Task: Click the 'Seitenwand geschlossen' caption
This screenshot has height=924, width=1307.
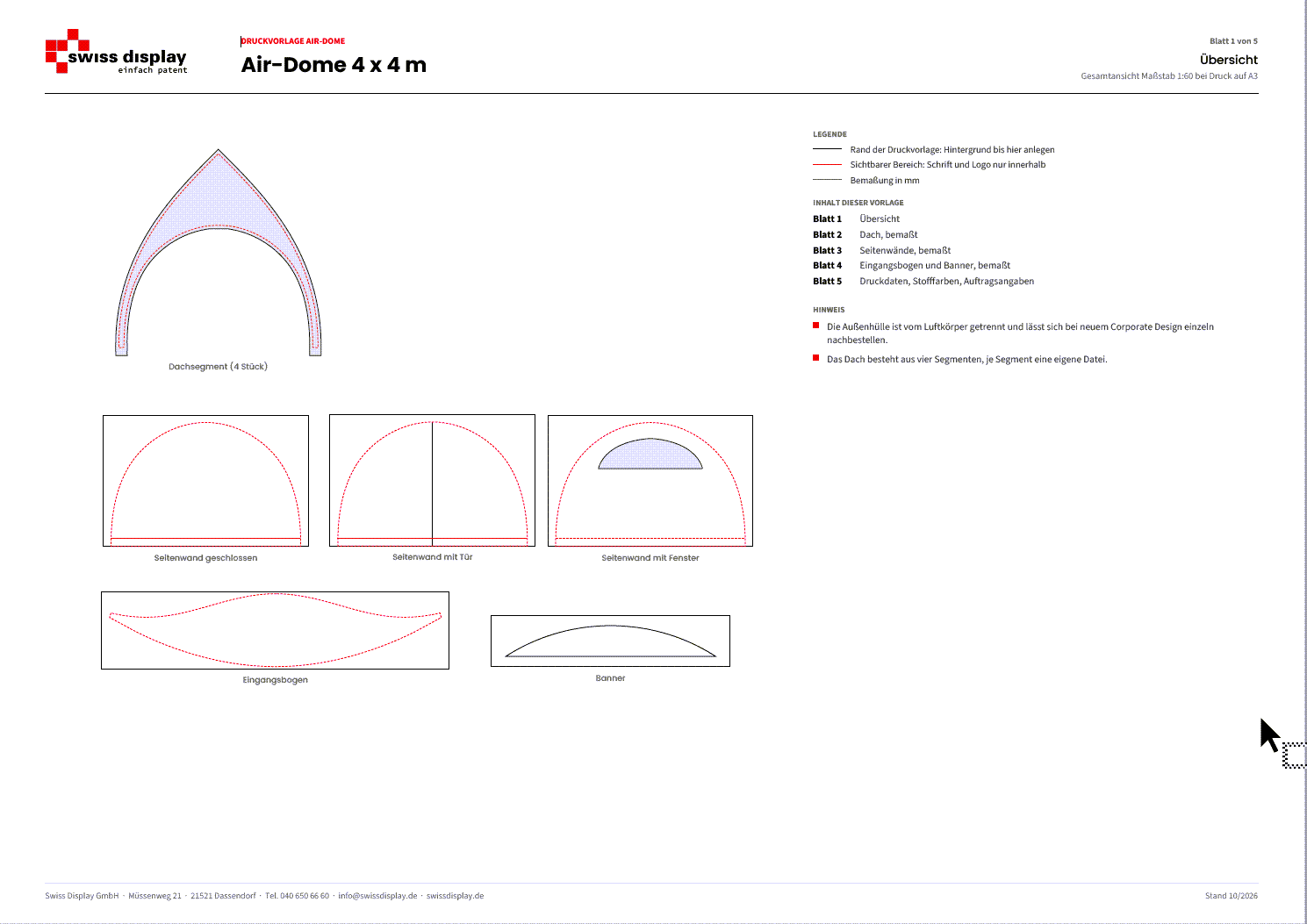Action: tap(205, 558)
